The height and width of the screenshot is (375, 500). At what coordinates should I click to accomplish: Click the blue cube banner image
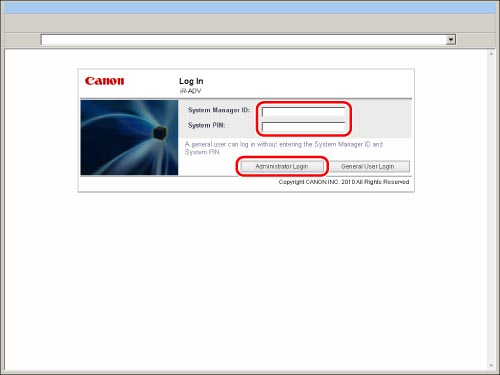129,137
